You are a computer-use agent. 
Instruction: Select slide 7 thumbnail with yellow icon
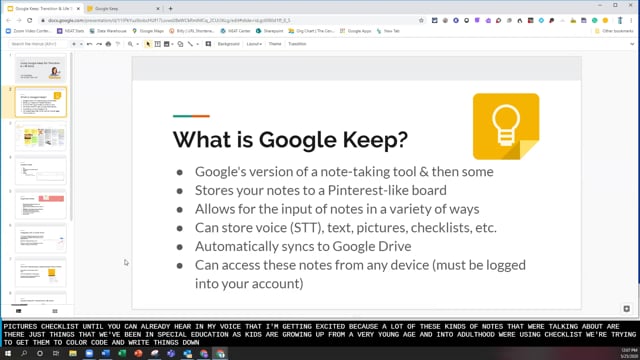40,272
